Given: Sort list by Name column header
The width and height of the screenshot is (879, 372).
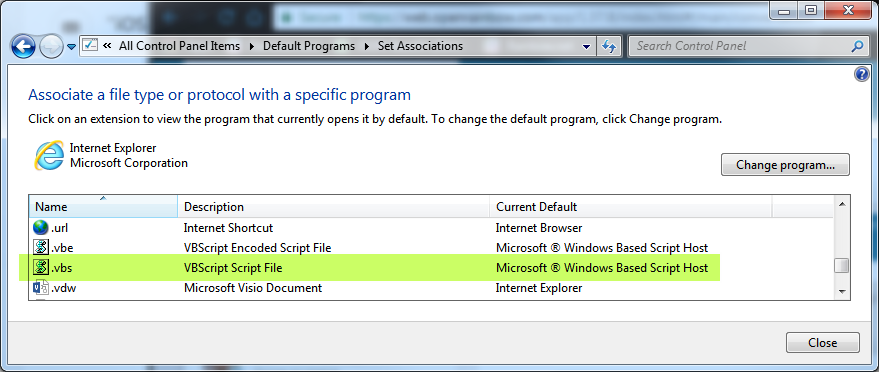Looking at the screenshot, I should (x=104, y=207).
